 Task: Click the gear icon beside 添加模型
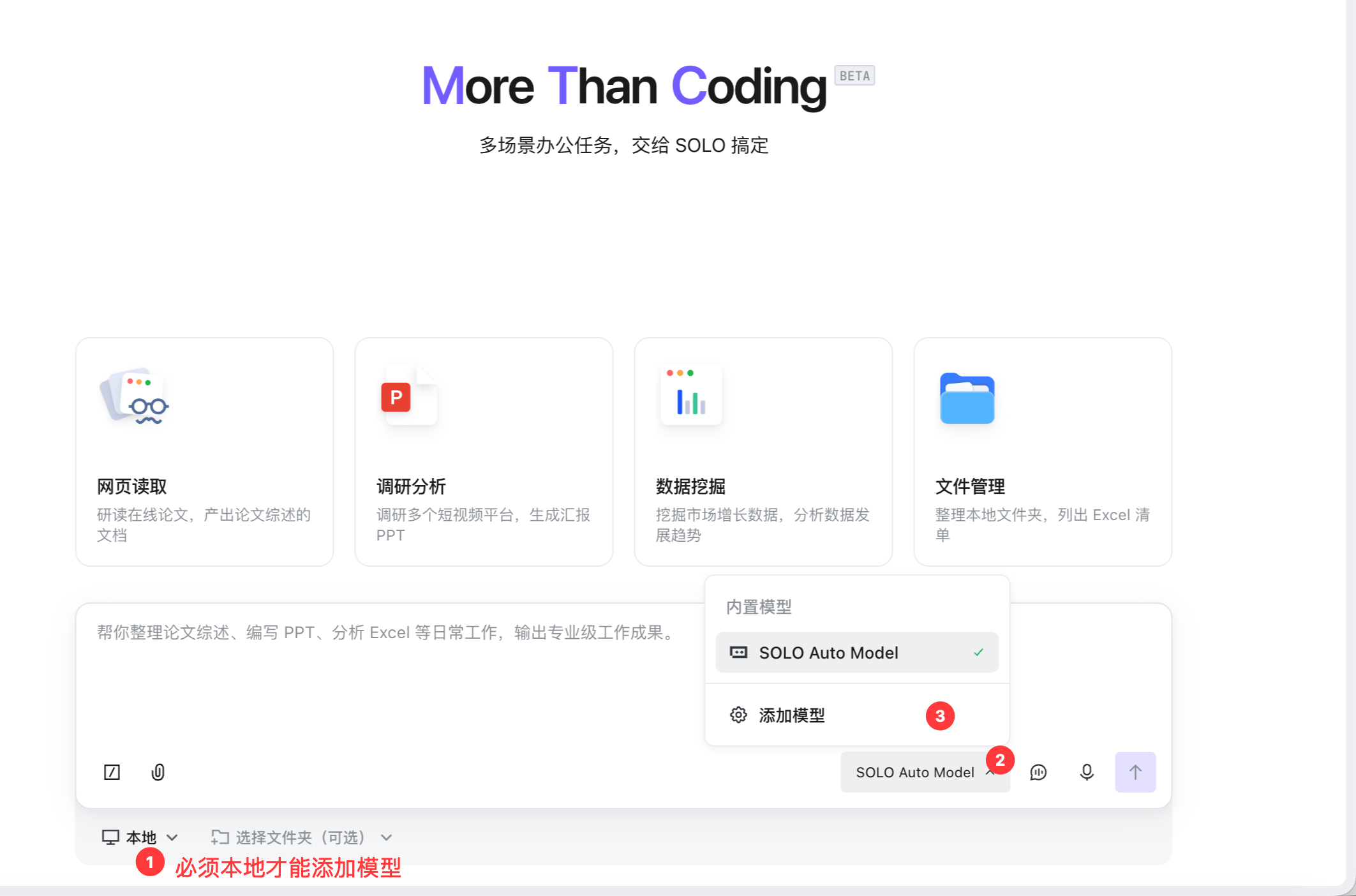pos(738,715)
